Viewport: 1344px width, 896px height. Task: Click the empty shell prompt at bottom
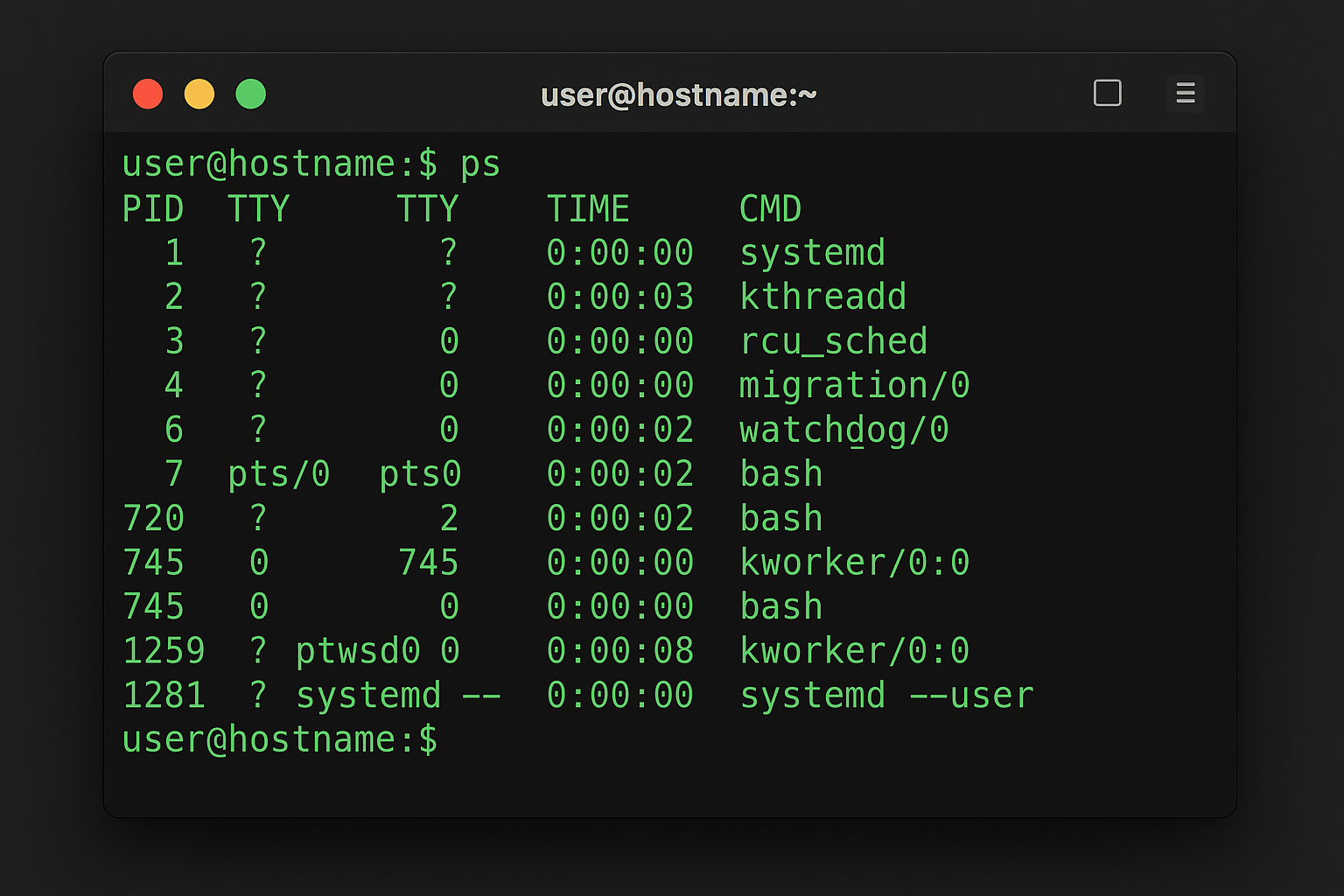tap(280, 739)
